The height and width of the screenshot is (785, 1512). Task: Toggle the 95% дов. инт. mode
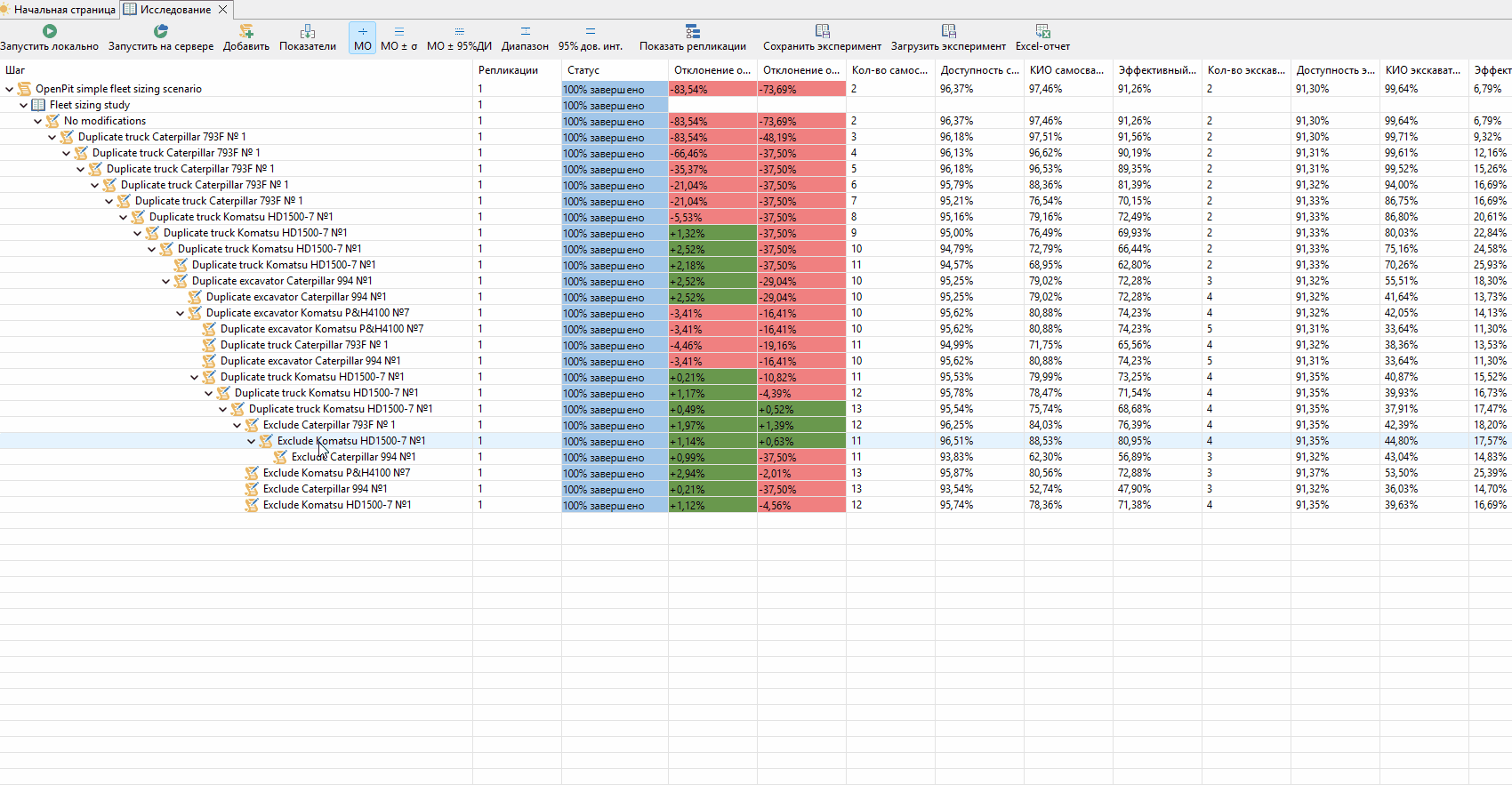tap(591, 37)
